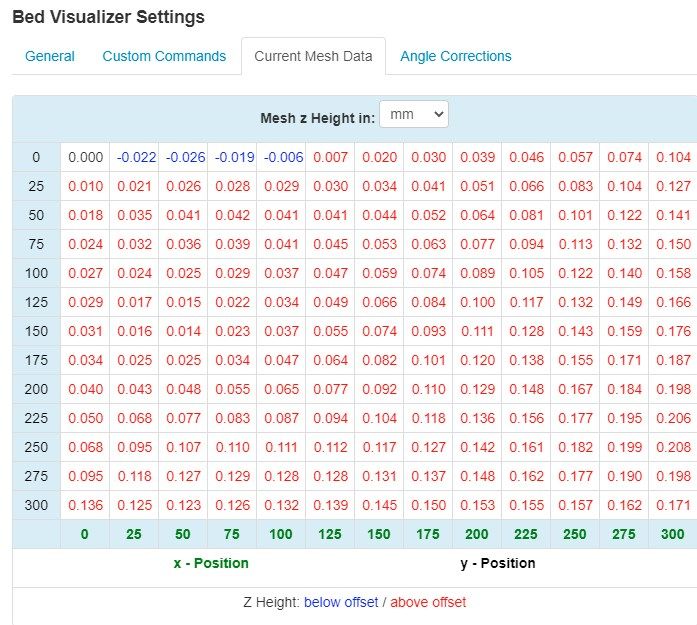Click the y - Position axis label
Image resolution: width=697 pixels, height=625 pixels.
[x=498, y=563]
